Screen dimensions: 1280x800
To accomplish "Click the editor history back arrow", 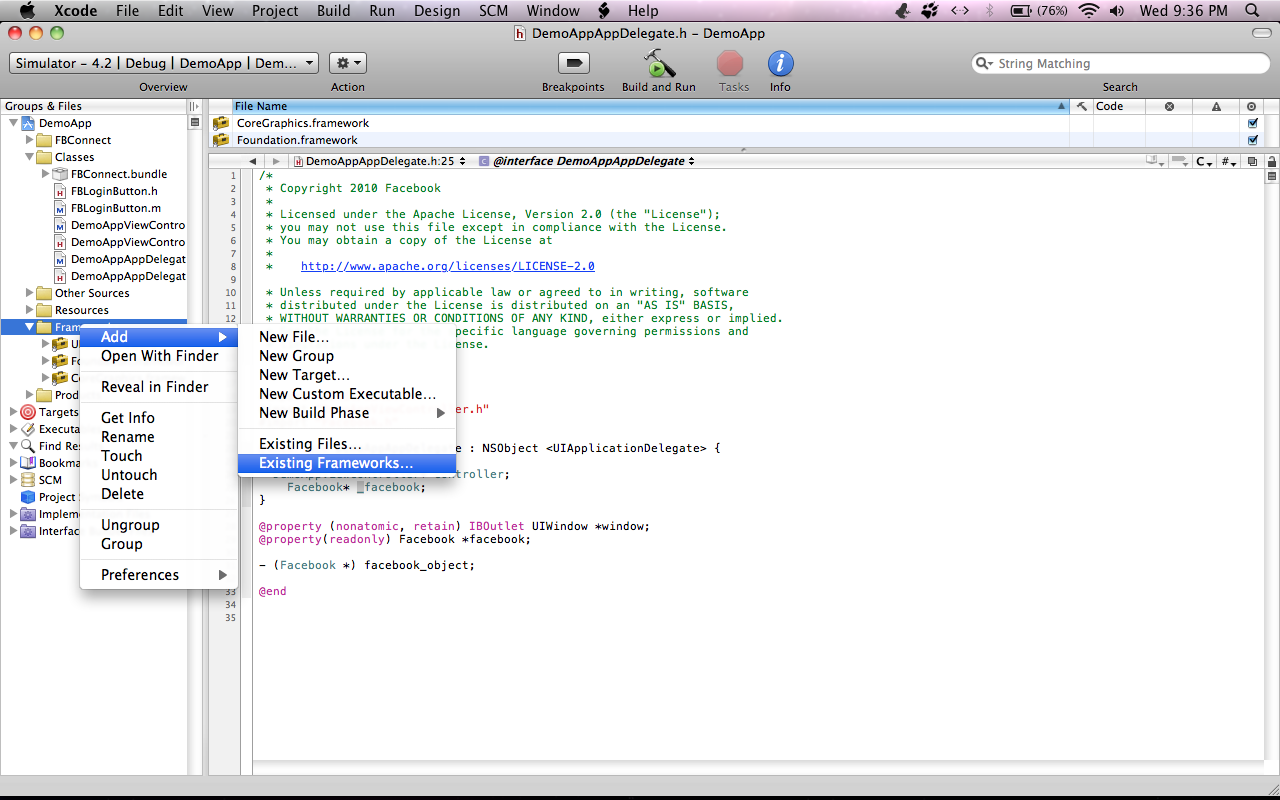I will (252, 161).
